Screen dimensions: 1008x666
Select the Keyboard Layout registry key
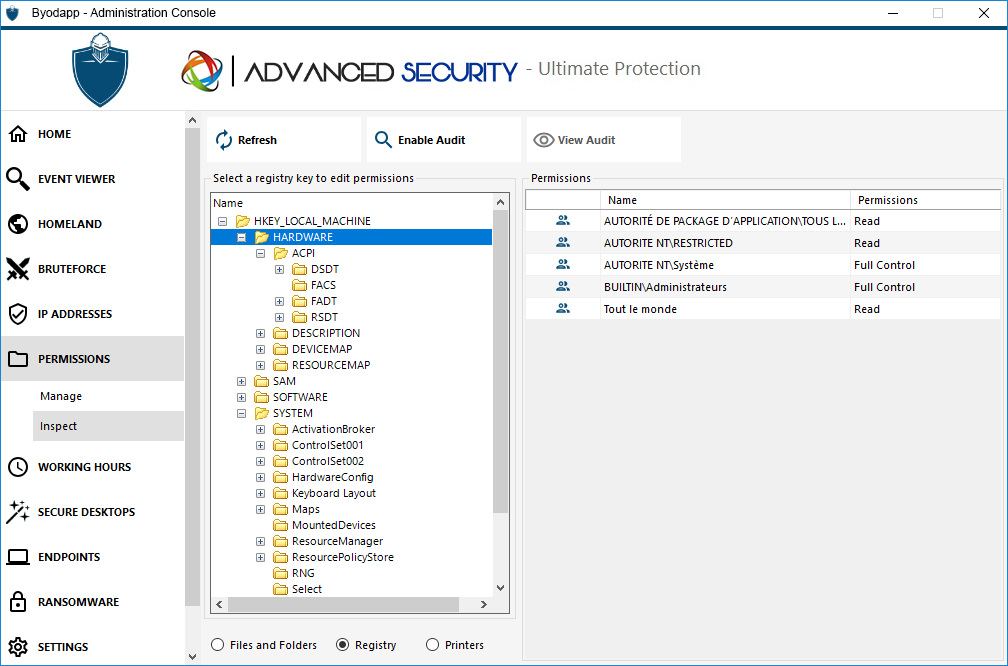tap(334, 493)
